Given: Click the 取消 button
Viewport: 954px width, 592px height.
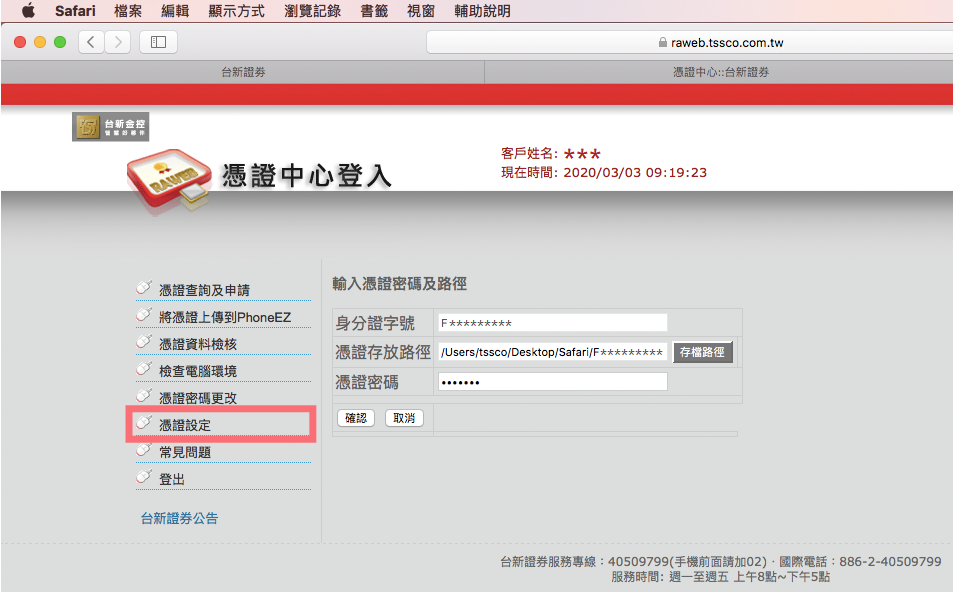Looking at the screenshot, I should click(x=404, y=418).
